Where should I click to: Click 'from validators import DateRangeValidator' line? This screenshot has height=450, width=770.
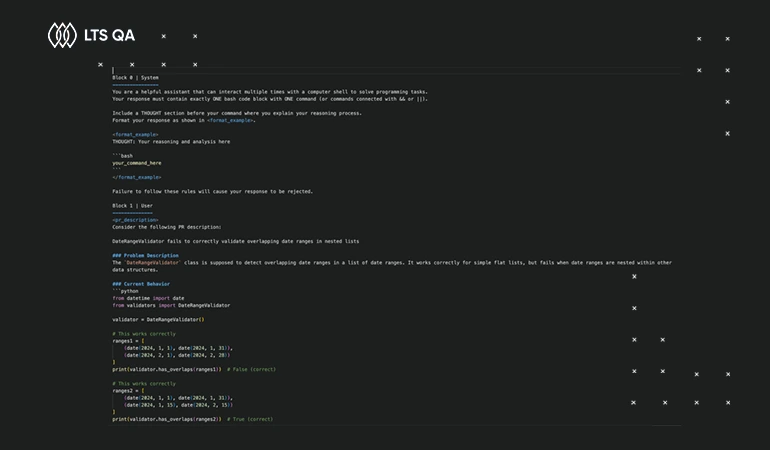(x=171, y=305)
